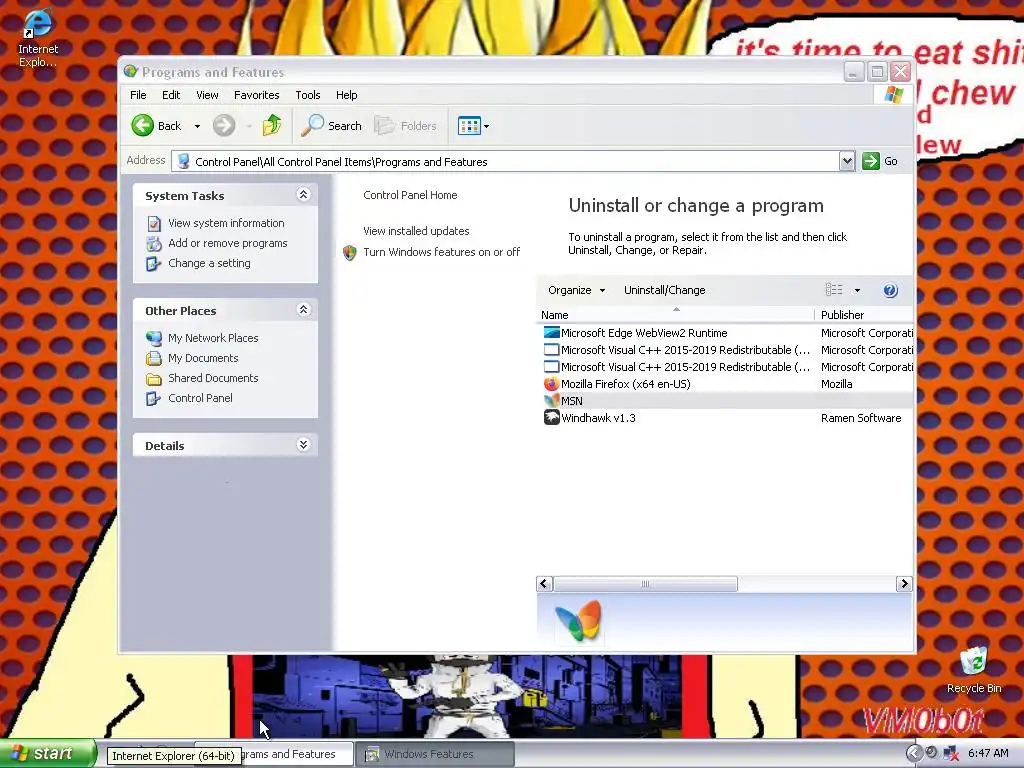Click the My Documents folder icon
This screenshot has width=1024, height=768.
pos(153,358)
